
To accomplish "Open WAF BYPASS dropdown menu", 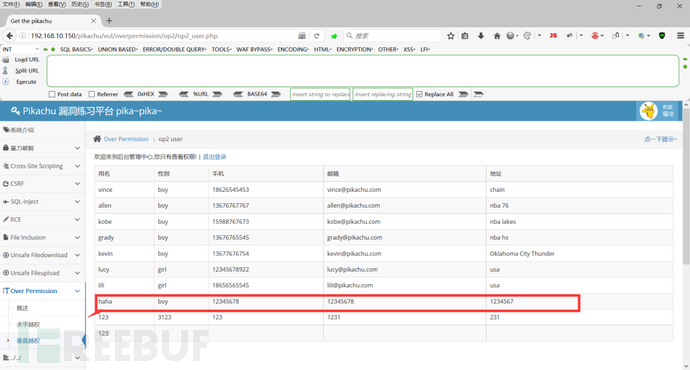I will click(254, 49).
